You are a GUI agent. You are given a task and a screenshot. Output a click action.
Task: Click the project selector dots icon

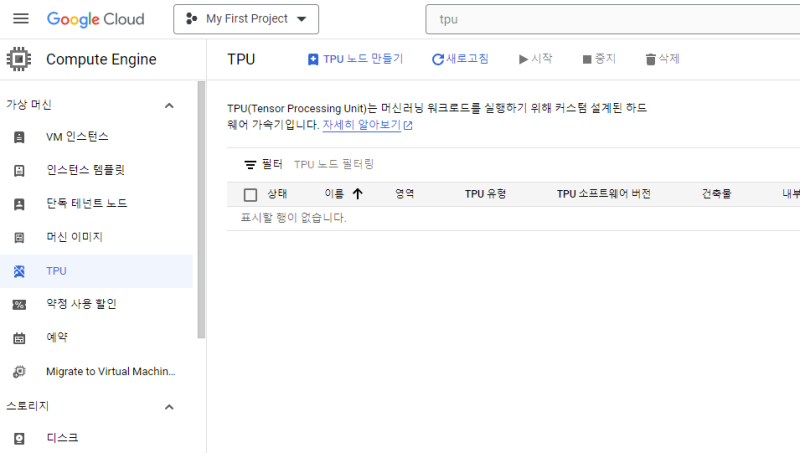191,19
